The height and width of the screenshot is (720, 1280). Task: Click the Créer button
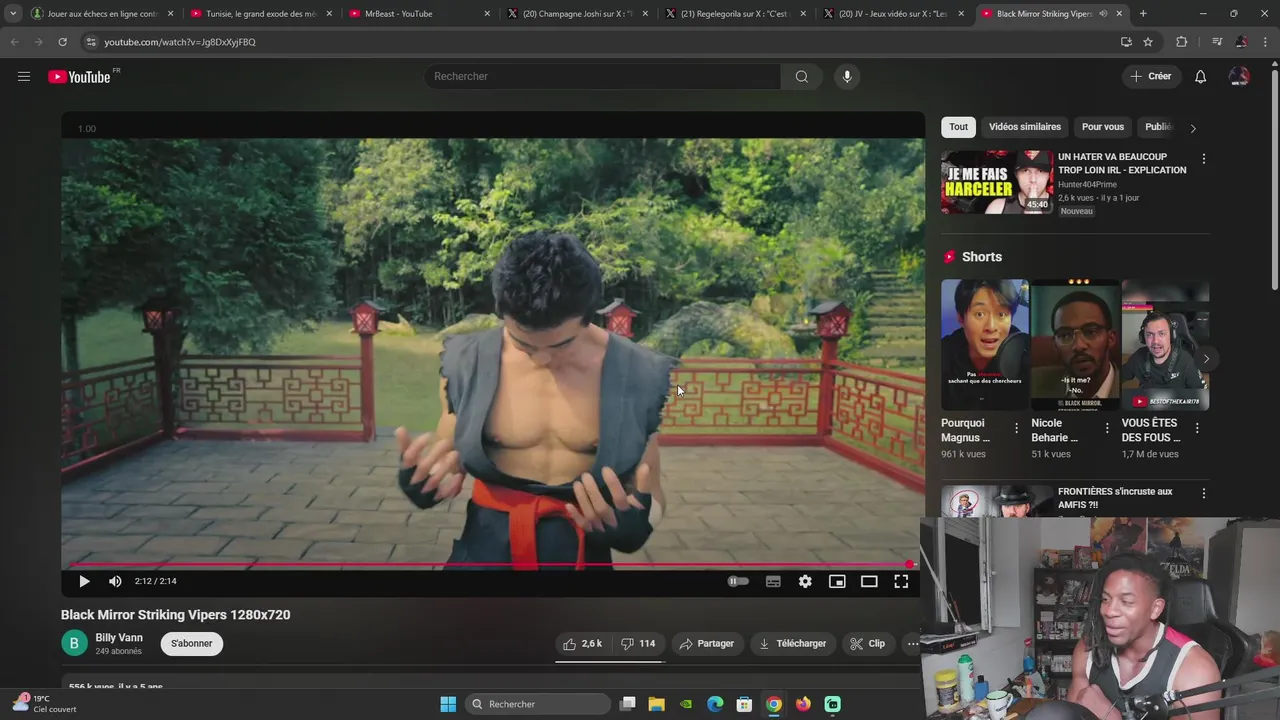(1151, 76)
